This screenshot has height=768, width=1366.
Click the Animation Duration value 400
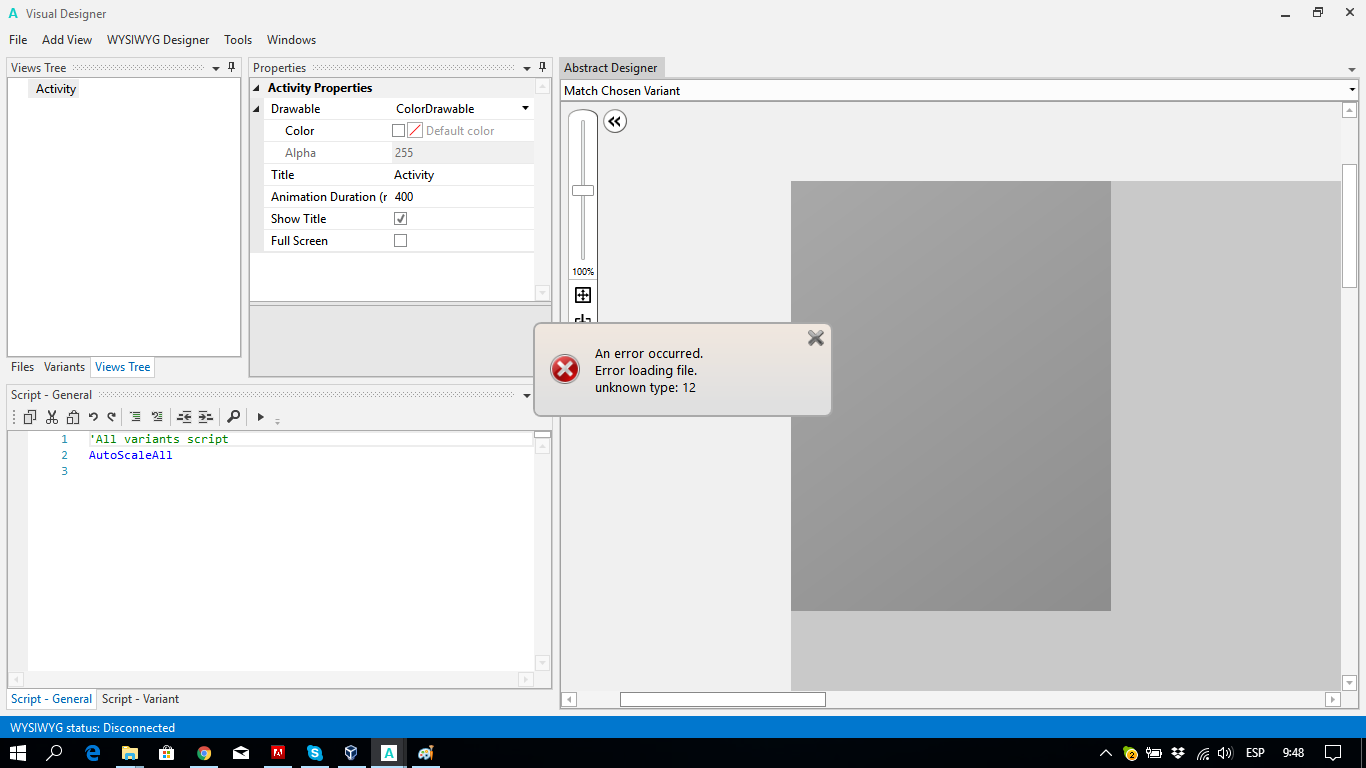[x=404, y=197]
